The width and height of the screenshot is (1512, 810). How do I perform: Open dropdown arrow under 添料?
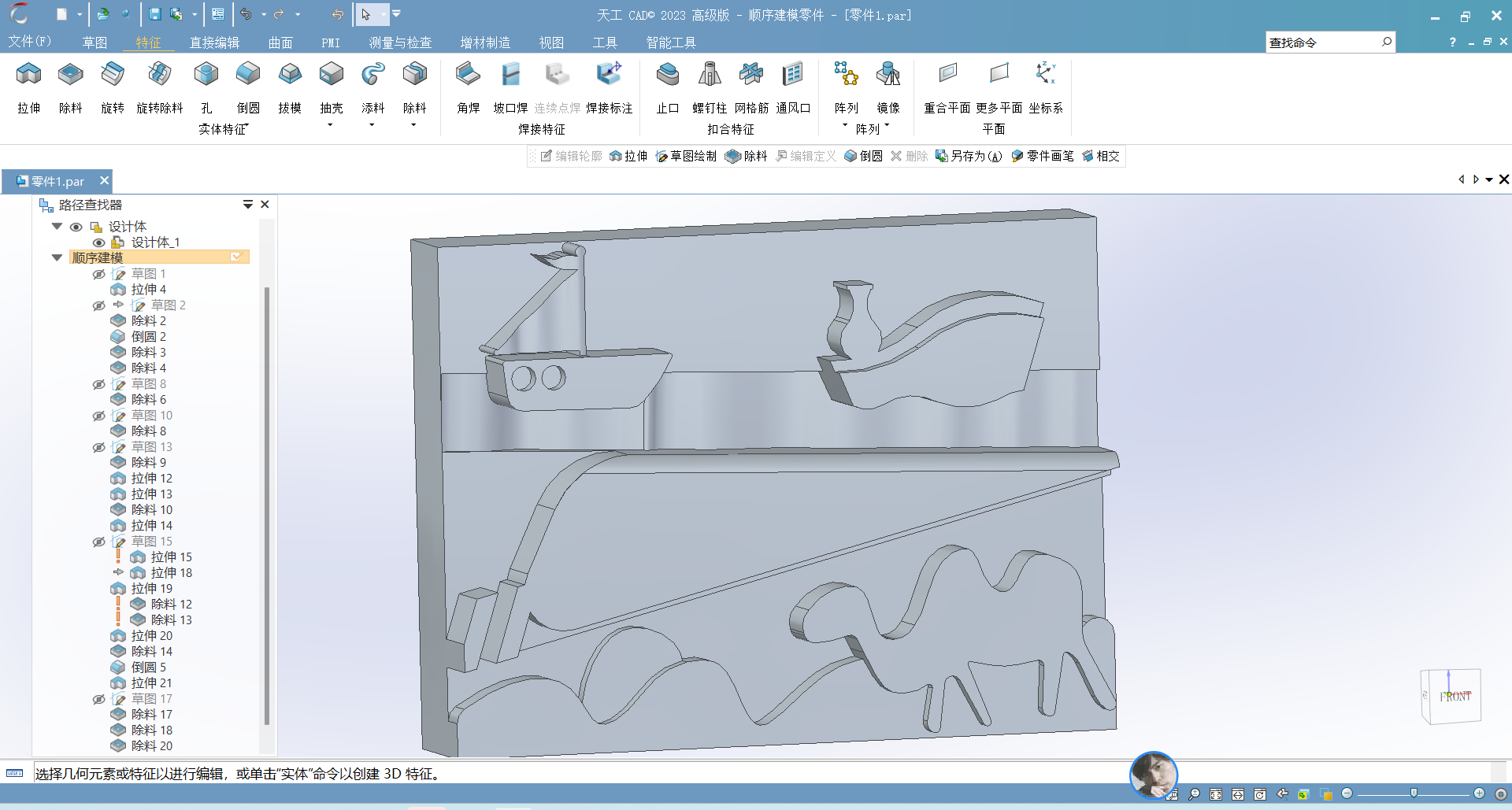pos(372,125)
